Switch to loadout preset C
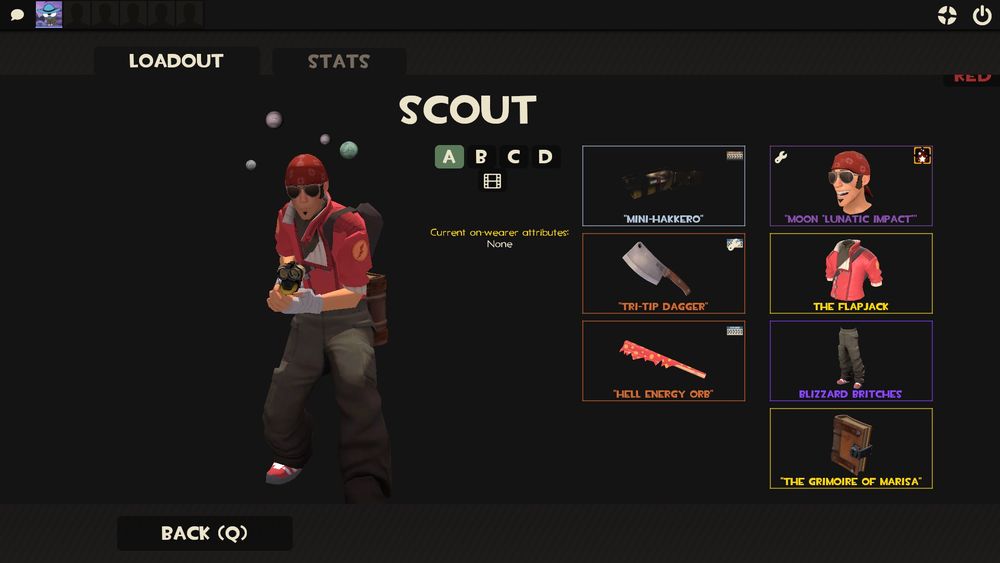 pyautogui.click(x=513, y=156)
